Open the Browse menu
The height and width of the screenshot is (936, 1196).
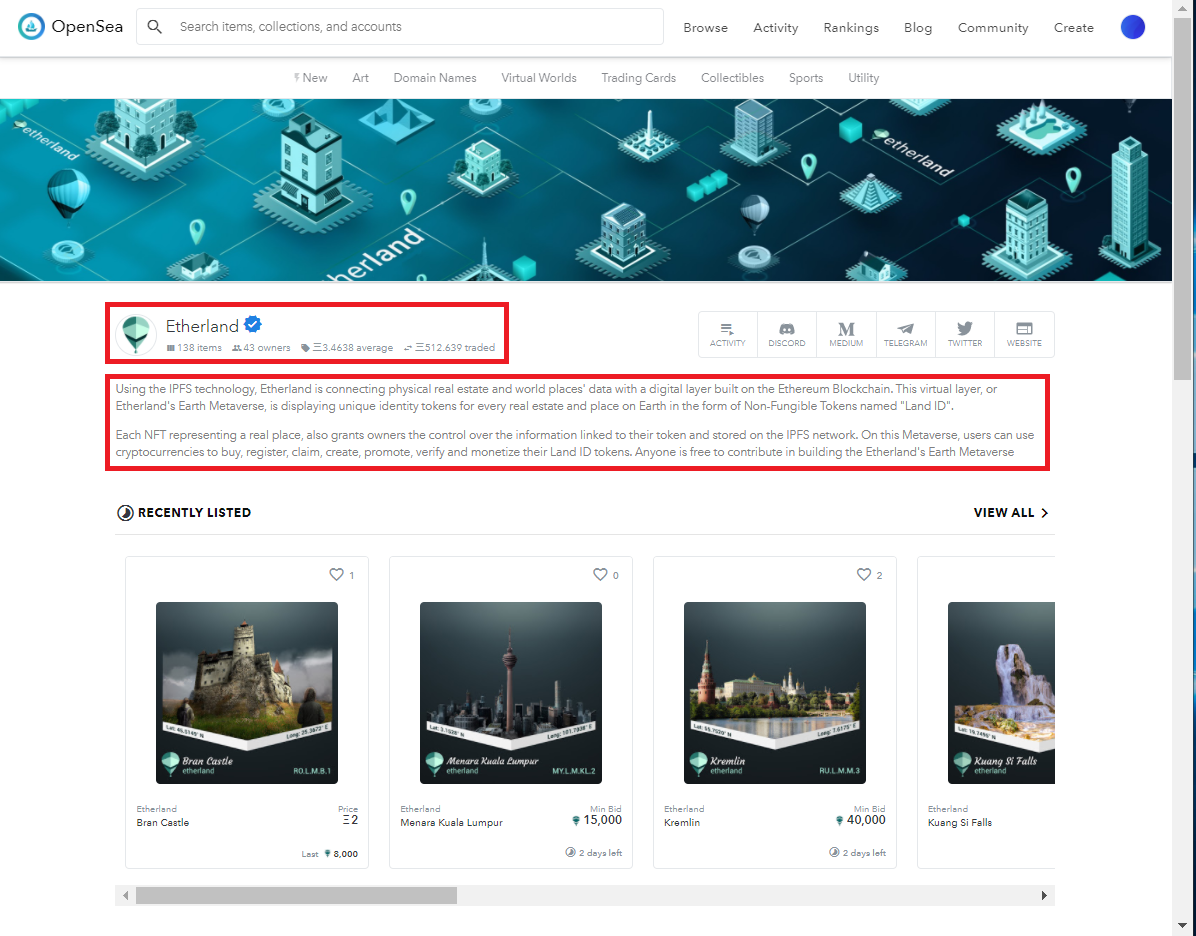click(706, 27)
